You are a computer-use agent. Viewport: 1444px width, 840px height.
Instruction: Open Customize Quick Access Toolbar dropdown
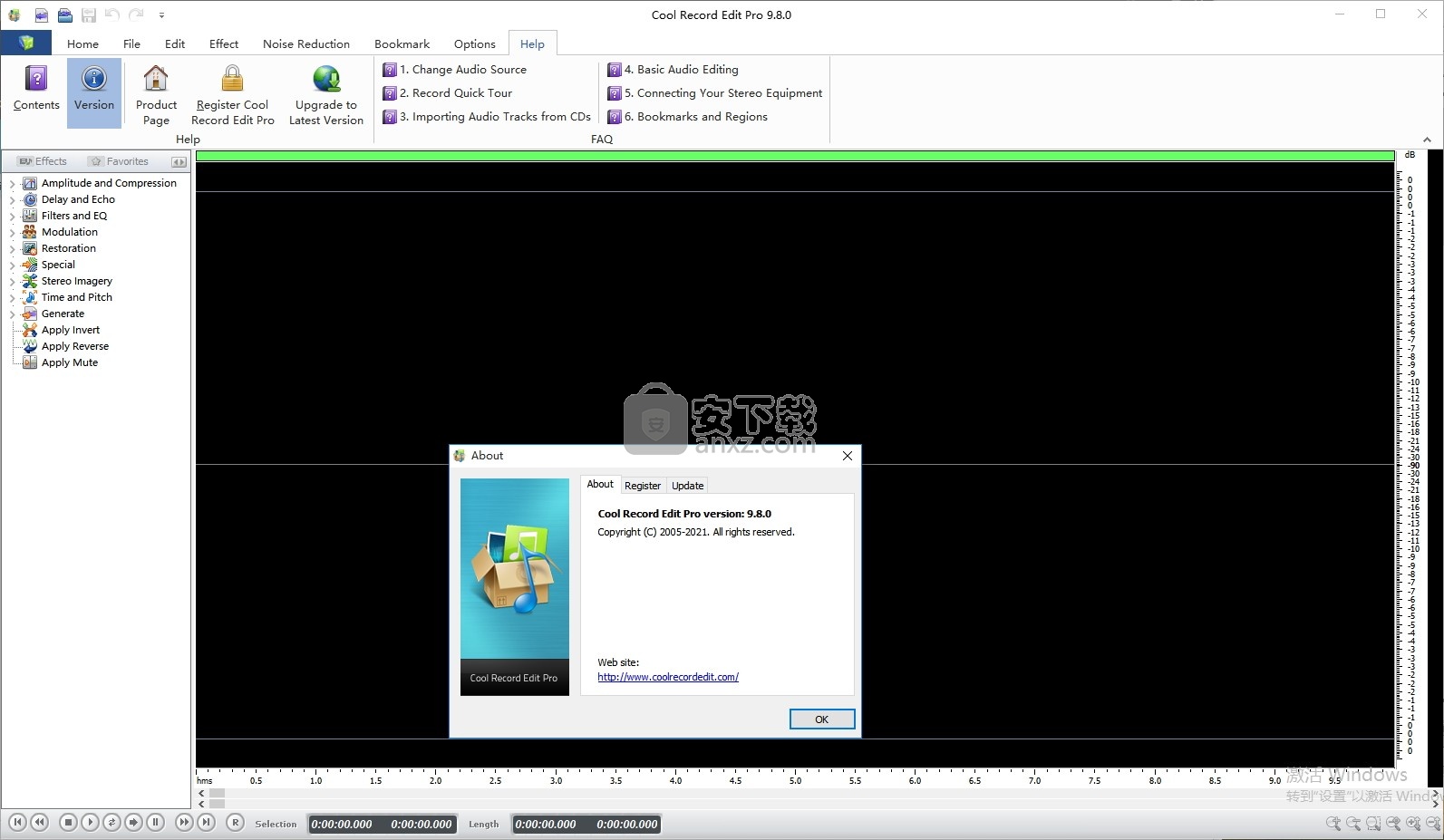click(161, 15)
